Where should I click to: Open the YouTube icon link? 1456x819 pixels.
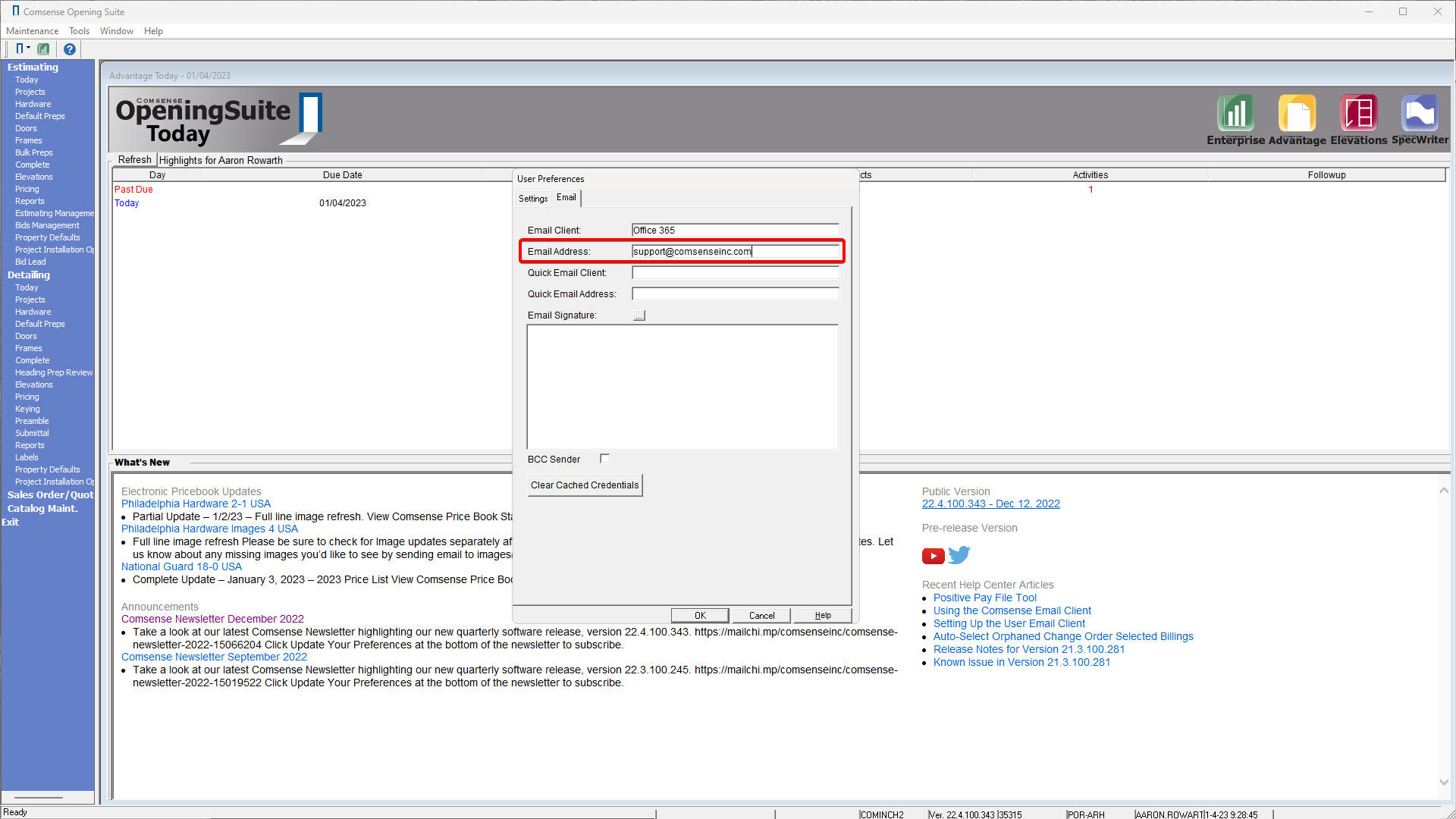click(933, 556)
